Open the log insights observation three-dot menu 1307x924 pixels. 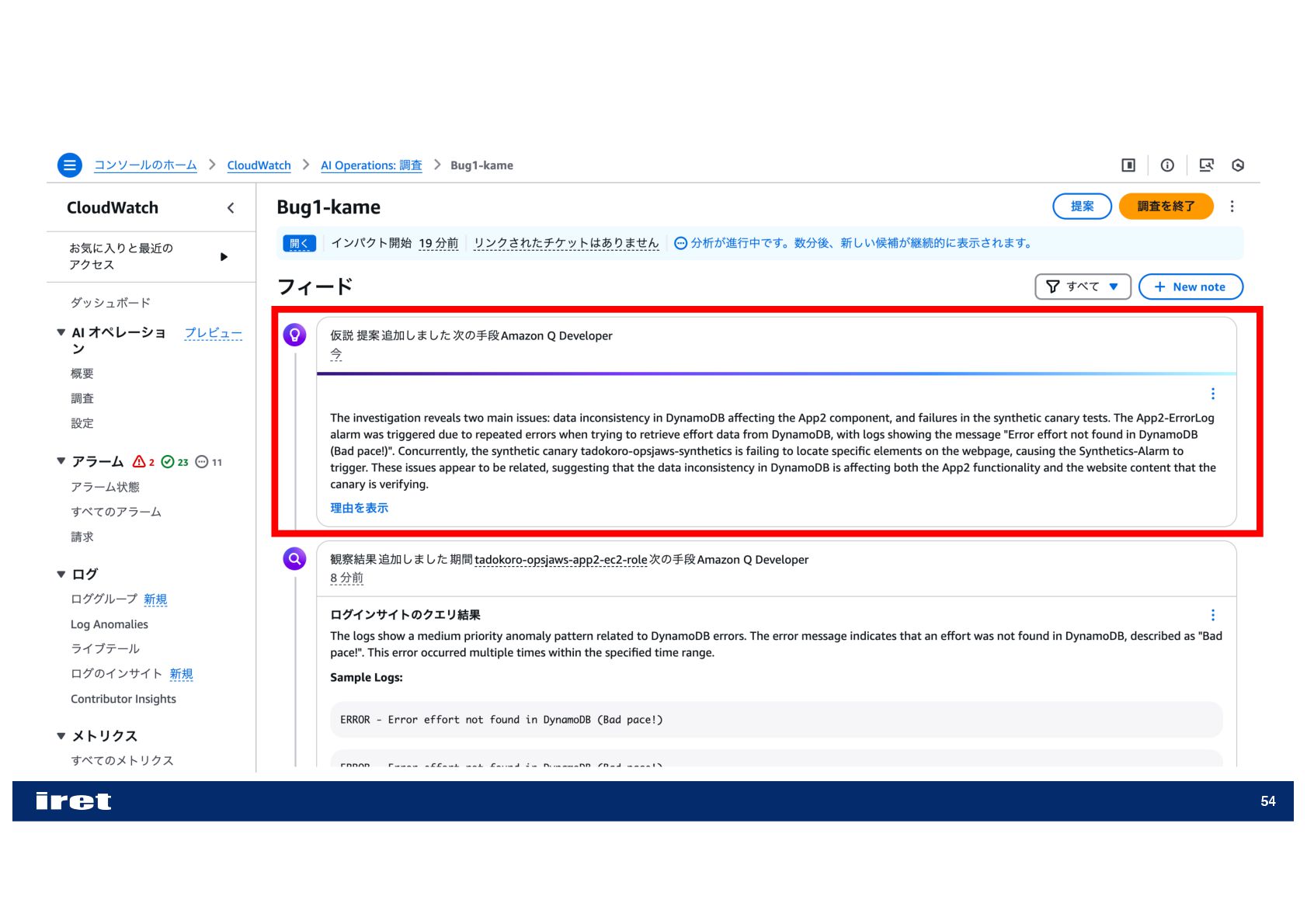(x=1213, y=615)
